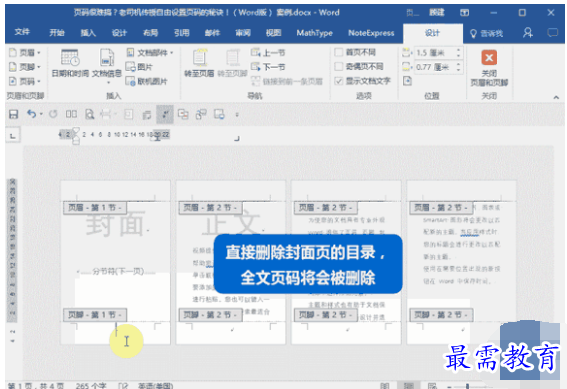Click the two-page Read Mode icon
Viewport: 567px width, 389px height.
click(x=71, y=114)
